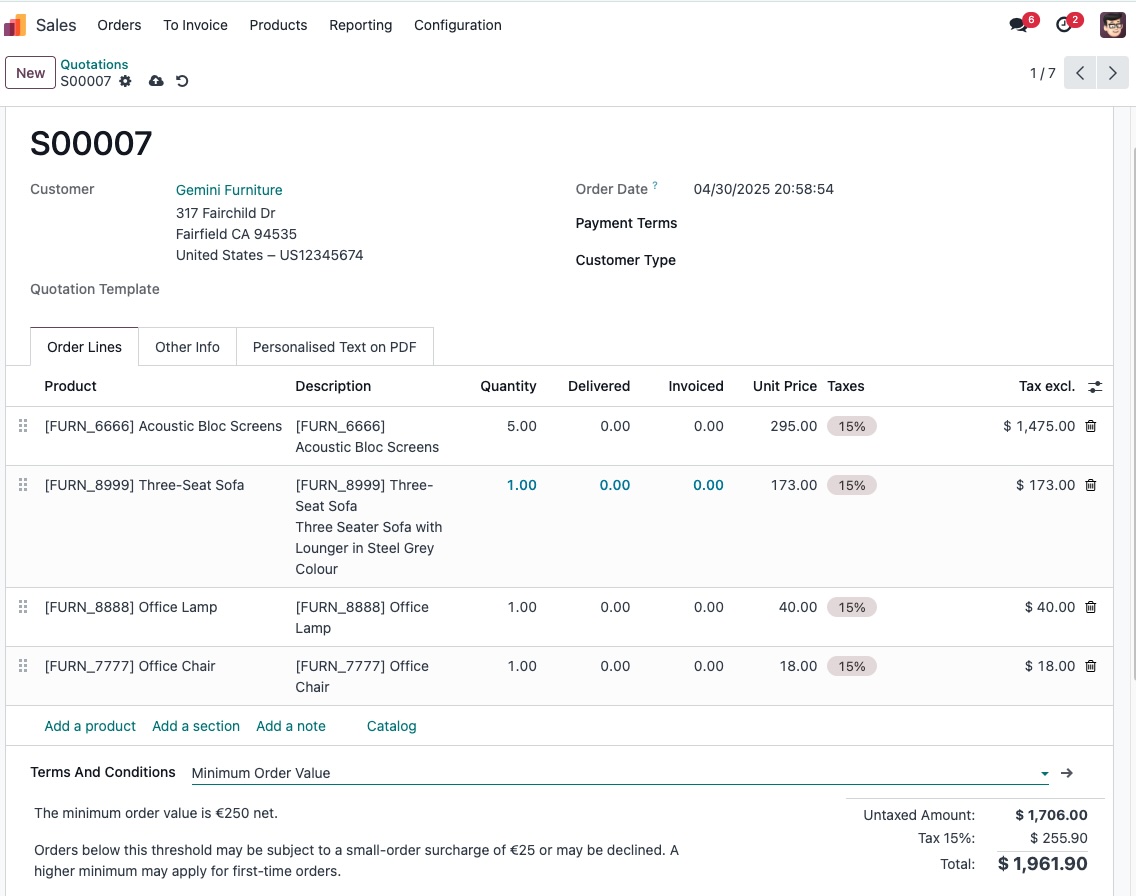
Task: Click Add a product link
Action: click(x=90, y=726)
